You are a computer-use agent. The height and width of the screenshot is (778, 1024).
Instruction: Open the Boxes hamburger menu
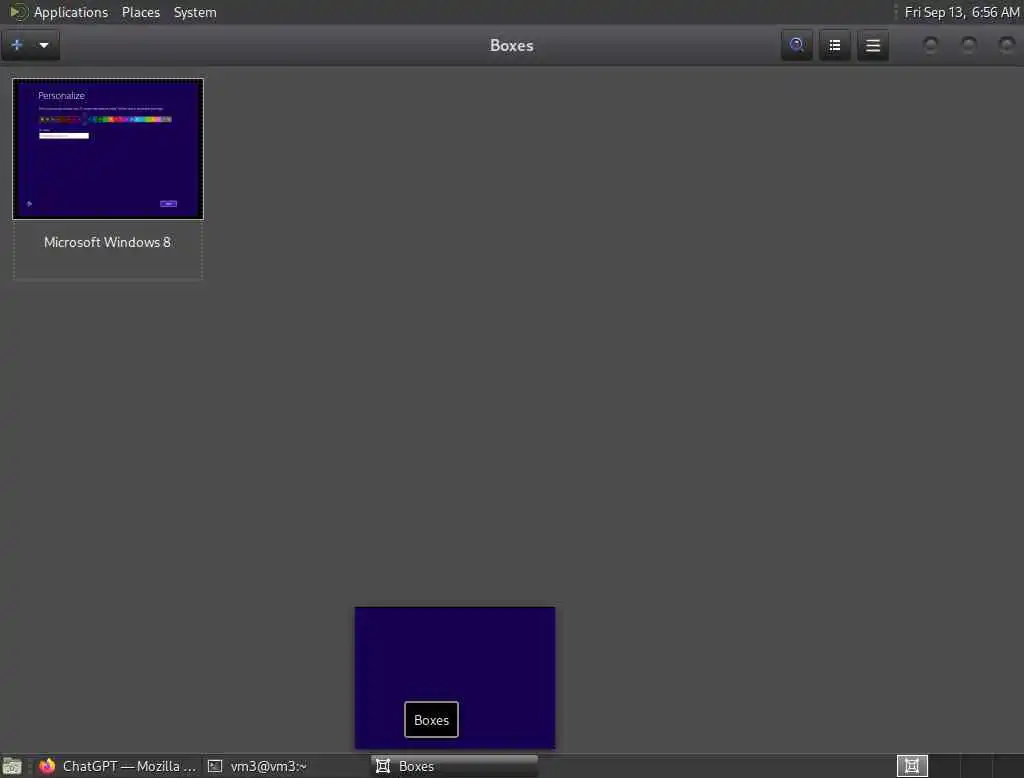click(873, 45)
